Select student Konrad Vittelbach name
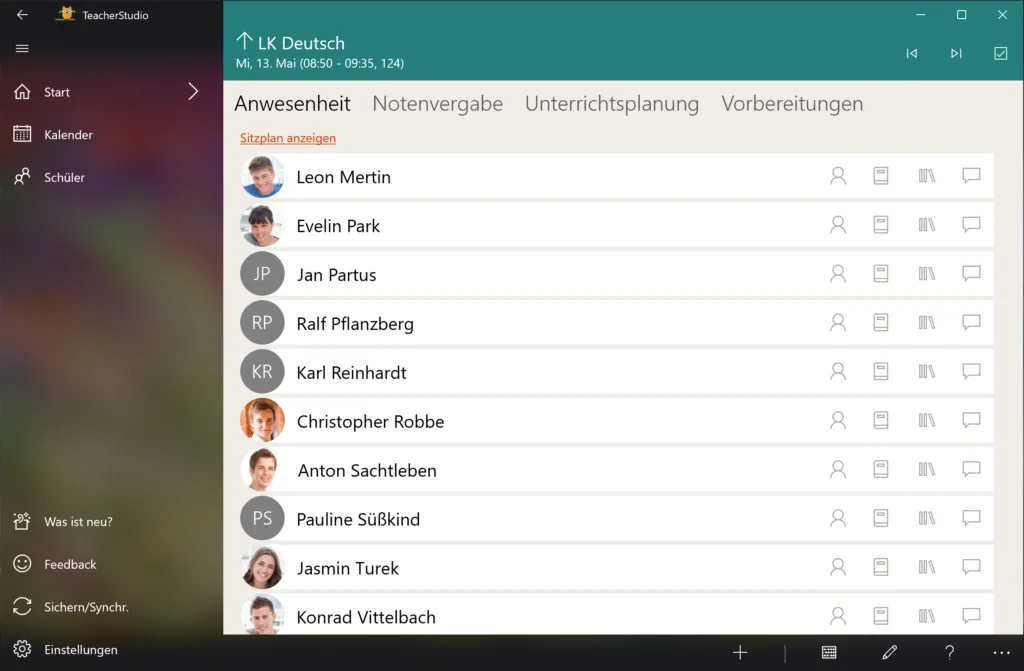This screenshot has width=1024, height=671. [x=366, y=617]
